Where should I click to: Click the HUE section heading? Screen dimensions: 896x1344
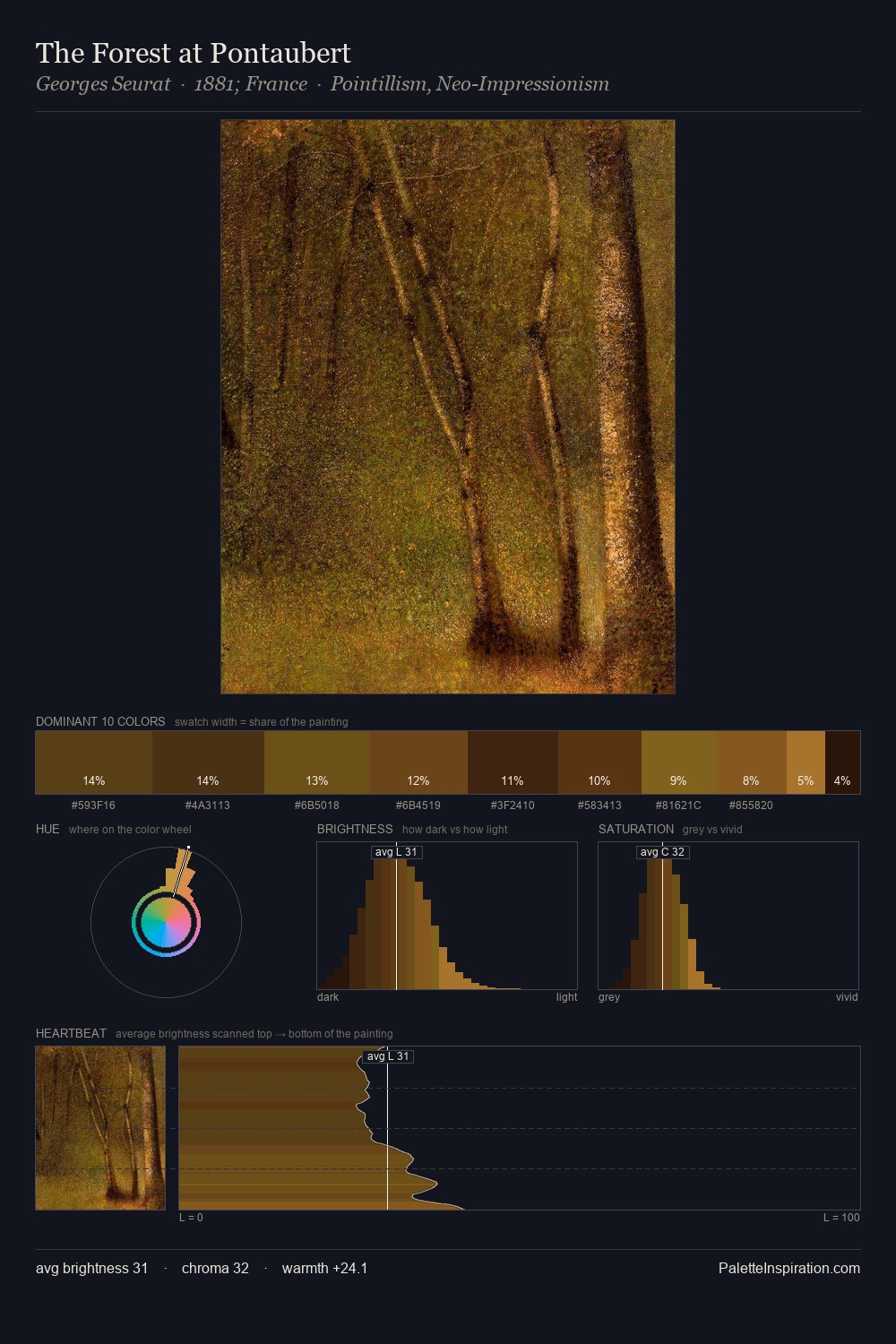point(47,829)
